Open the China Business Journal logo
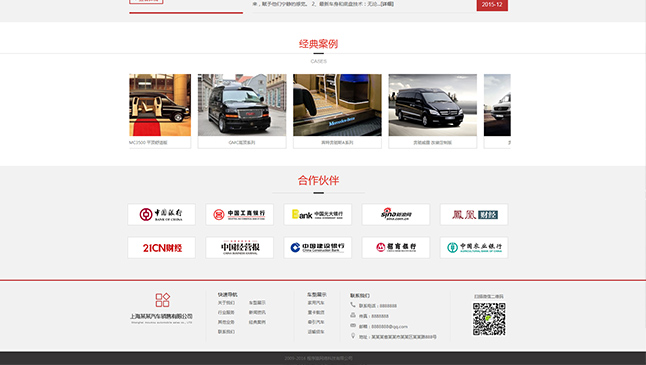Screen dimensions: 646x365 pos(239,248)
